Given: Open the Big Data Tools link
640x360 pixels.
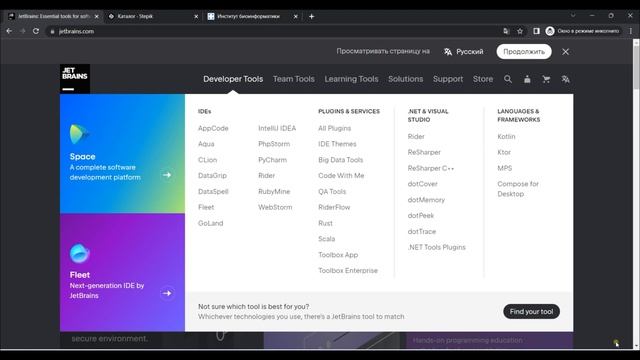Looking at the screenshot, I should click(341, 160).
